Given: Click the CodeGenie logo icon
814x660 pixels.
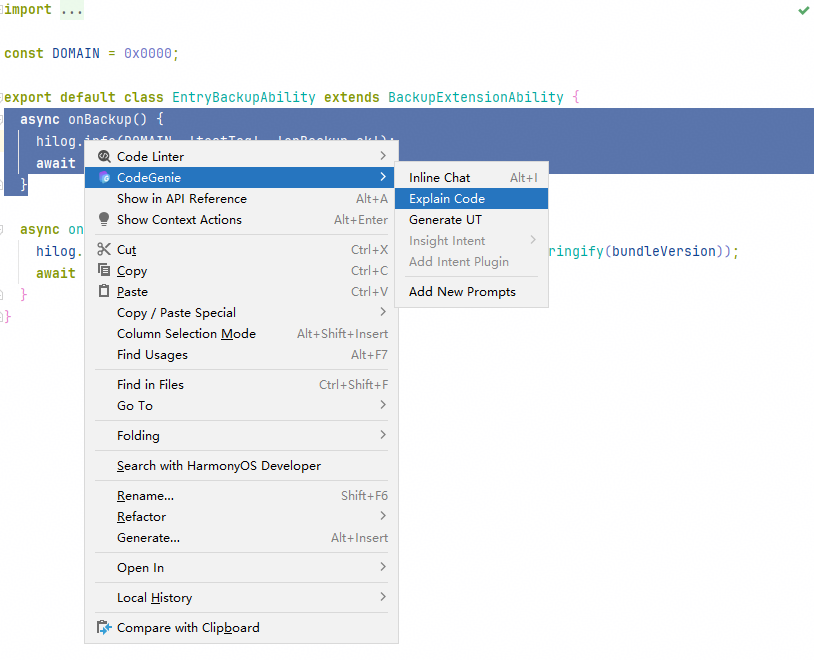Looking at the screenshot, I should coord(104,178).
